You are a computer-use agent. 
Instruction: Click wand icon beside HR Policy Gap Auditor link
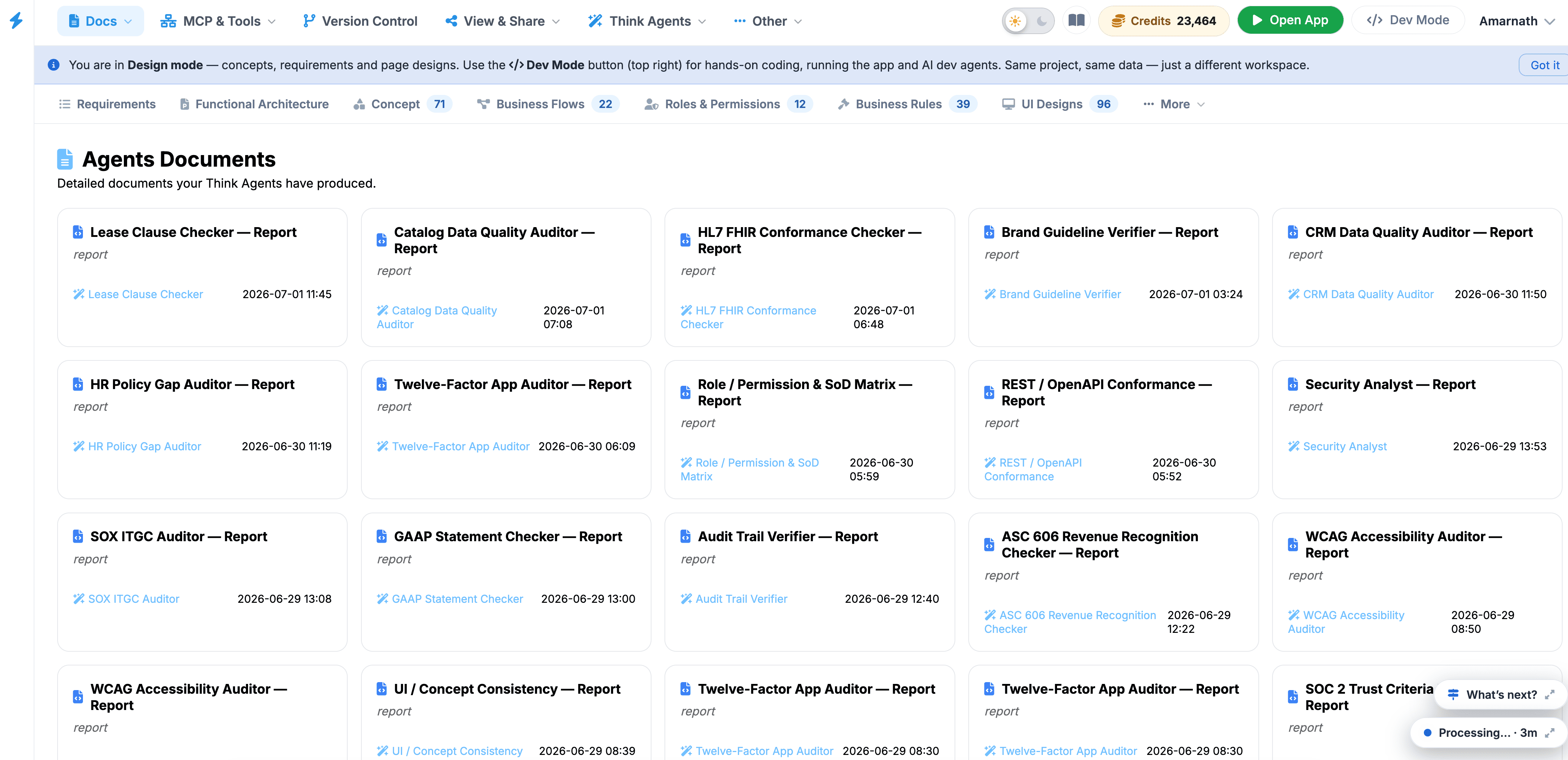79,446
